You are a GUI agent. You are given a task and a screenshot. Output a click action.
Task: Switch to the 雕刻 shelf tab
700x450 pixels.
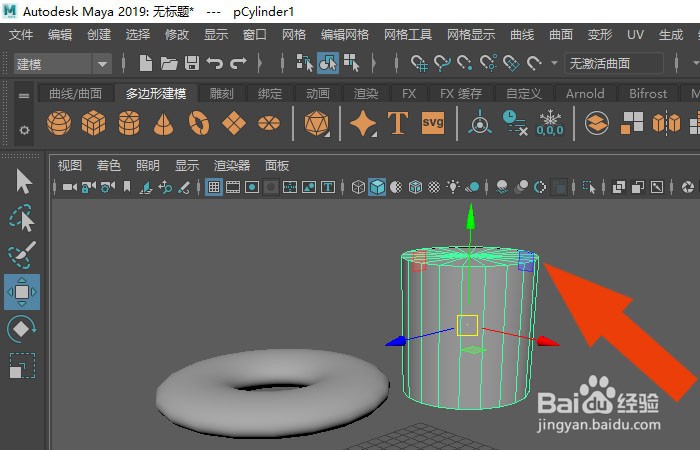221,94
